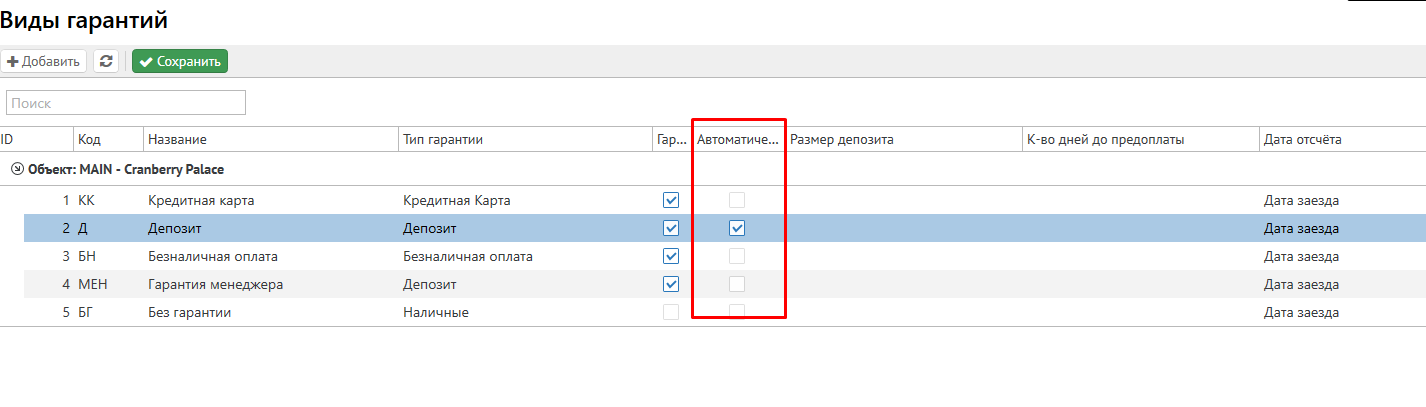Enable the Автоматиче... checkbox for Гарантия менеджера
Image resolution: width=1426 pixels, height=407 pixels.
(x=737, y=284)
